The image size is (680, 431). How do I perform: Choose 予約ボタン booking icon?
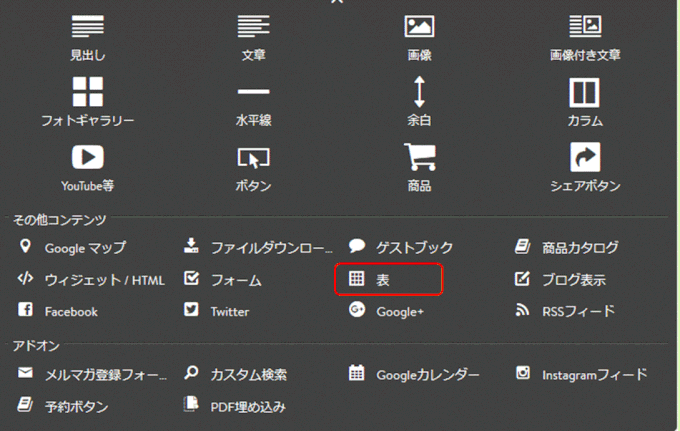point(25,405)
